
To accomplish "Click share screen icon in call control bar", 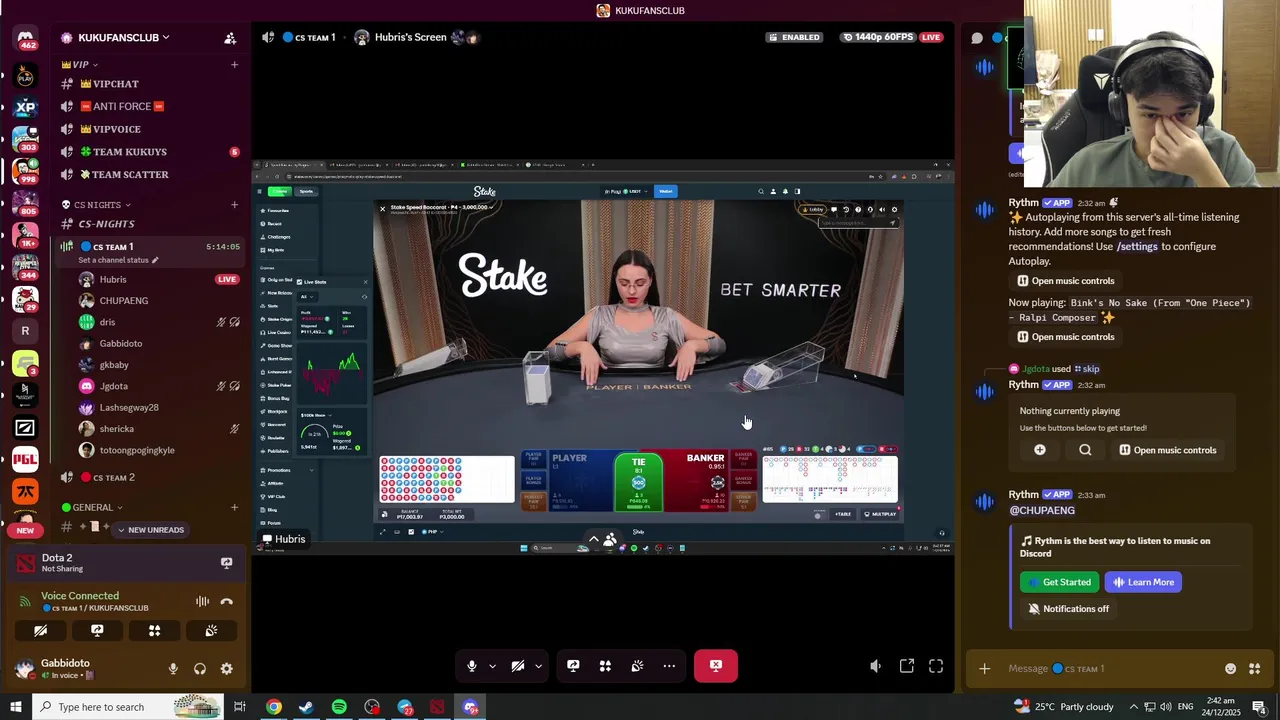I will point(573,666).
